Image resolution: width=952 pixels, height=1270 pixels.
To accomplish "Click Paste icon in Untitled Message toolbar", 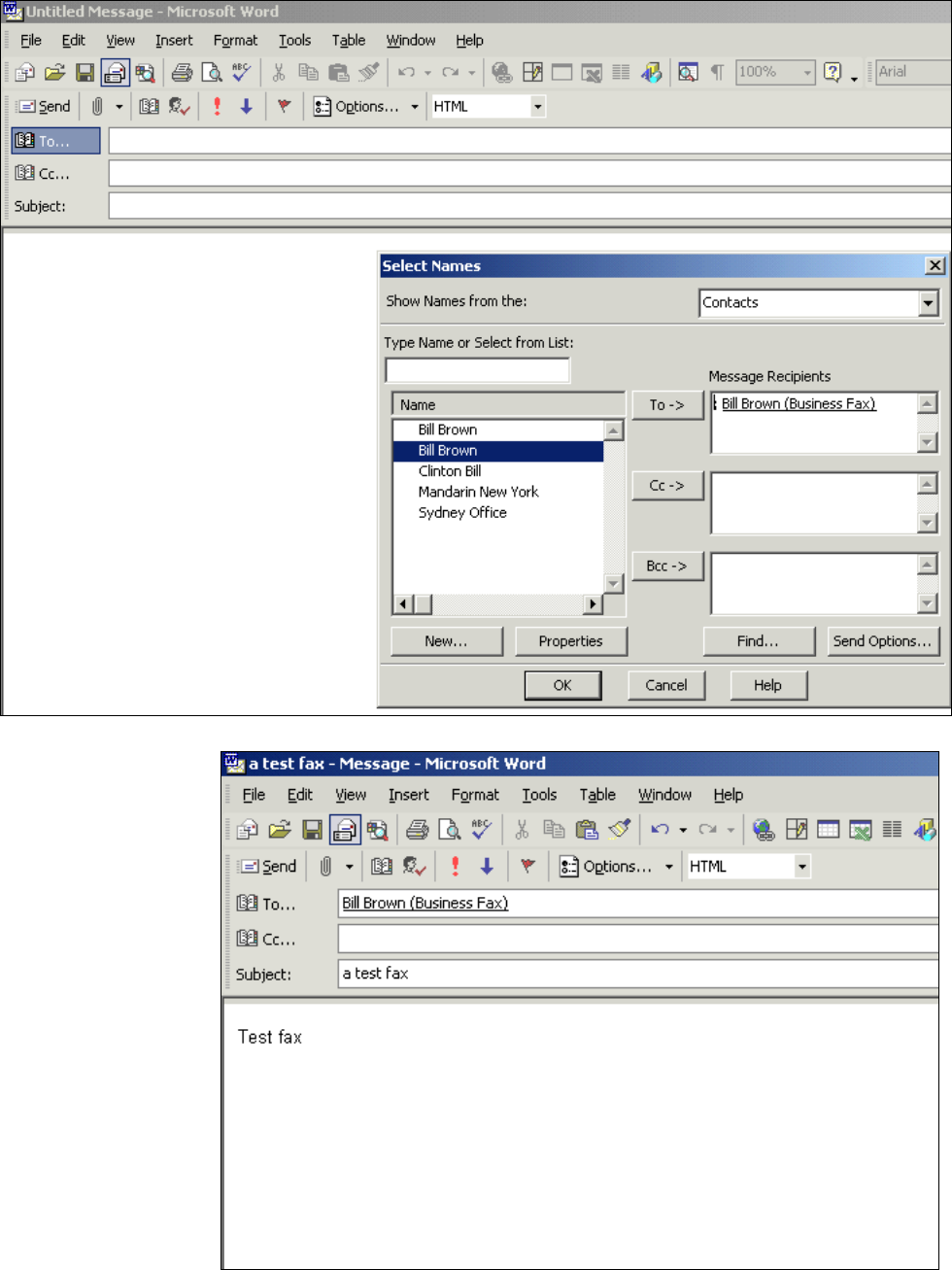I will tap(338, 72).
